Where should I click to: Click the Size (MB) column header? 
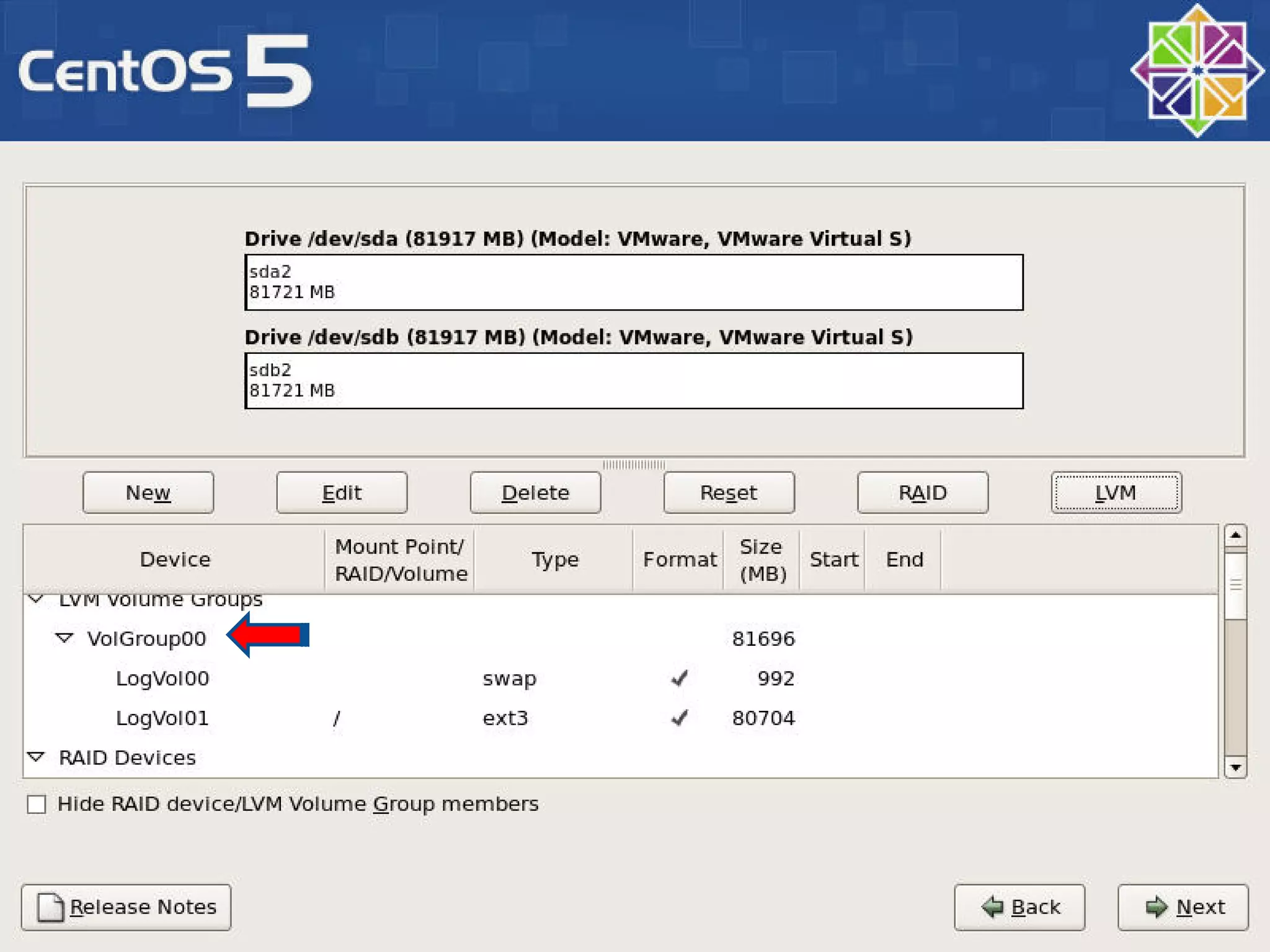762,559
